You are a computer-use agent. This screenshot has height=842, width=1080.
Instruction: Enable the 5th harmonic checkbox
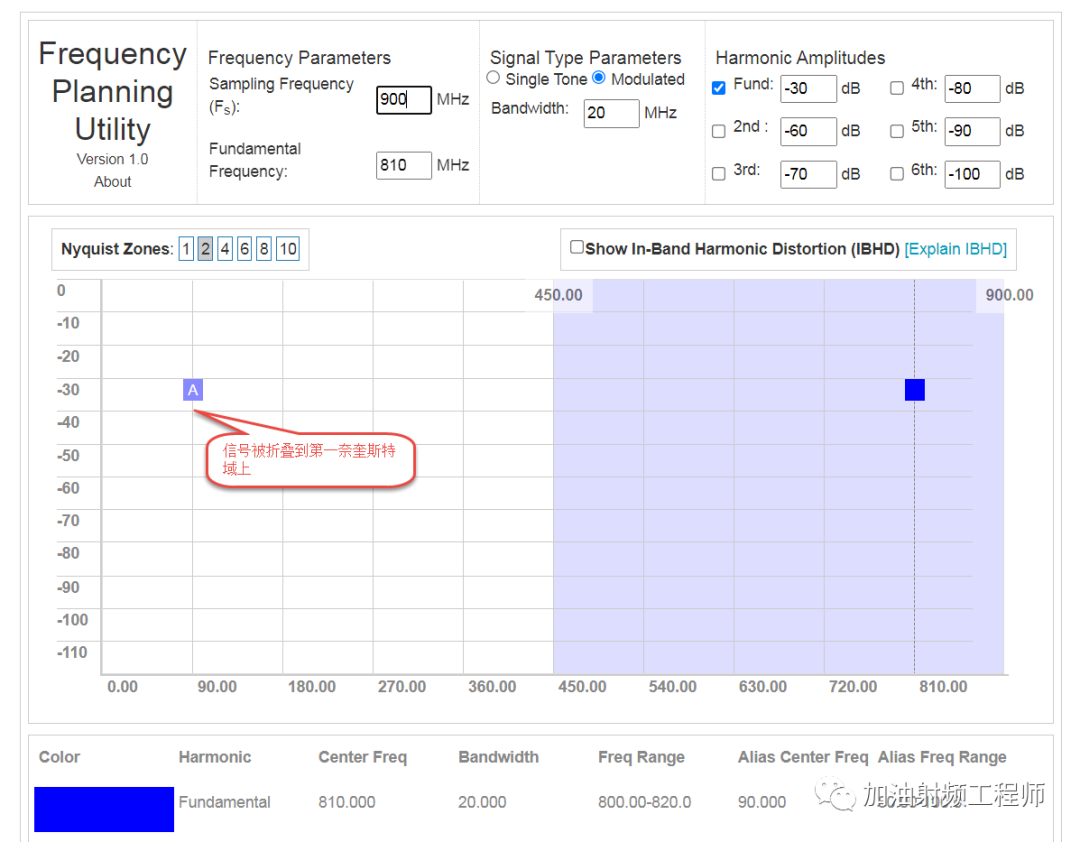tap(897, 131)
